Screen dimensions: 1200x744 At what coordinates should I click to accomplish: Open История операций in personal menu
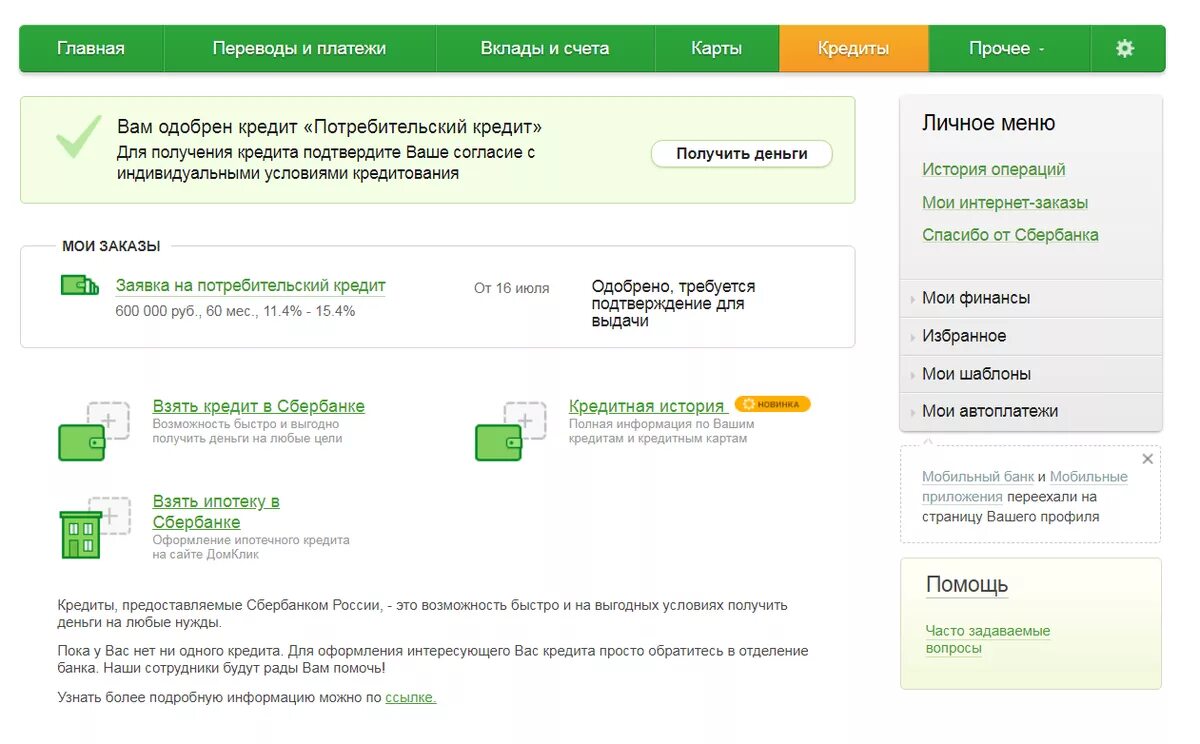click(x=993, y=170)
